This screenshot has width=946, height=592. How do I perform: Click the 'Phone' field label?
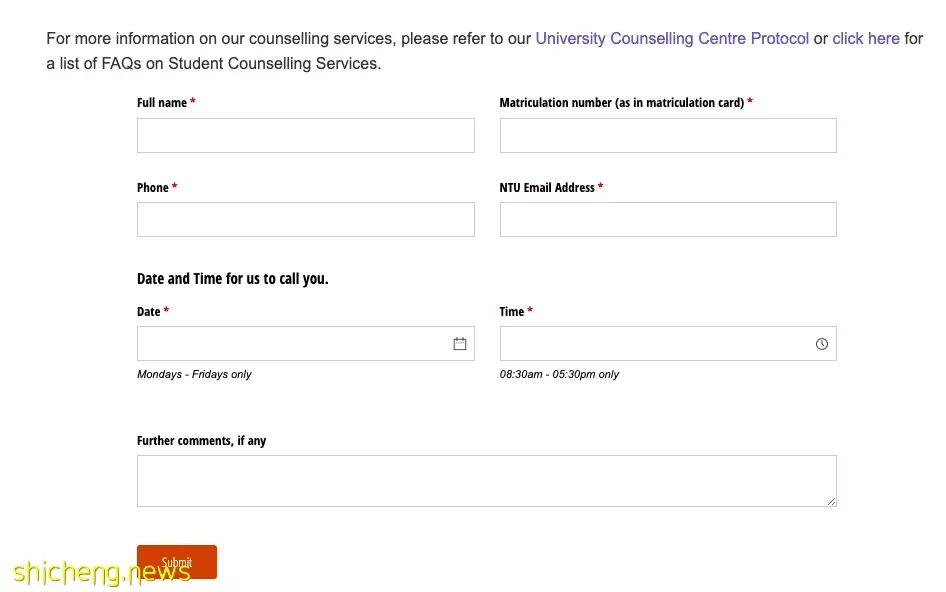[x=153, y=188]
